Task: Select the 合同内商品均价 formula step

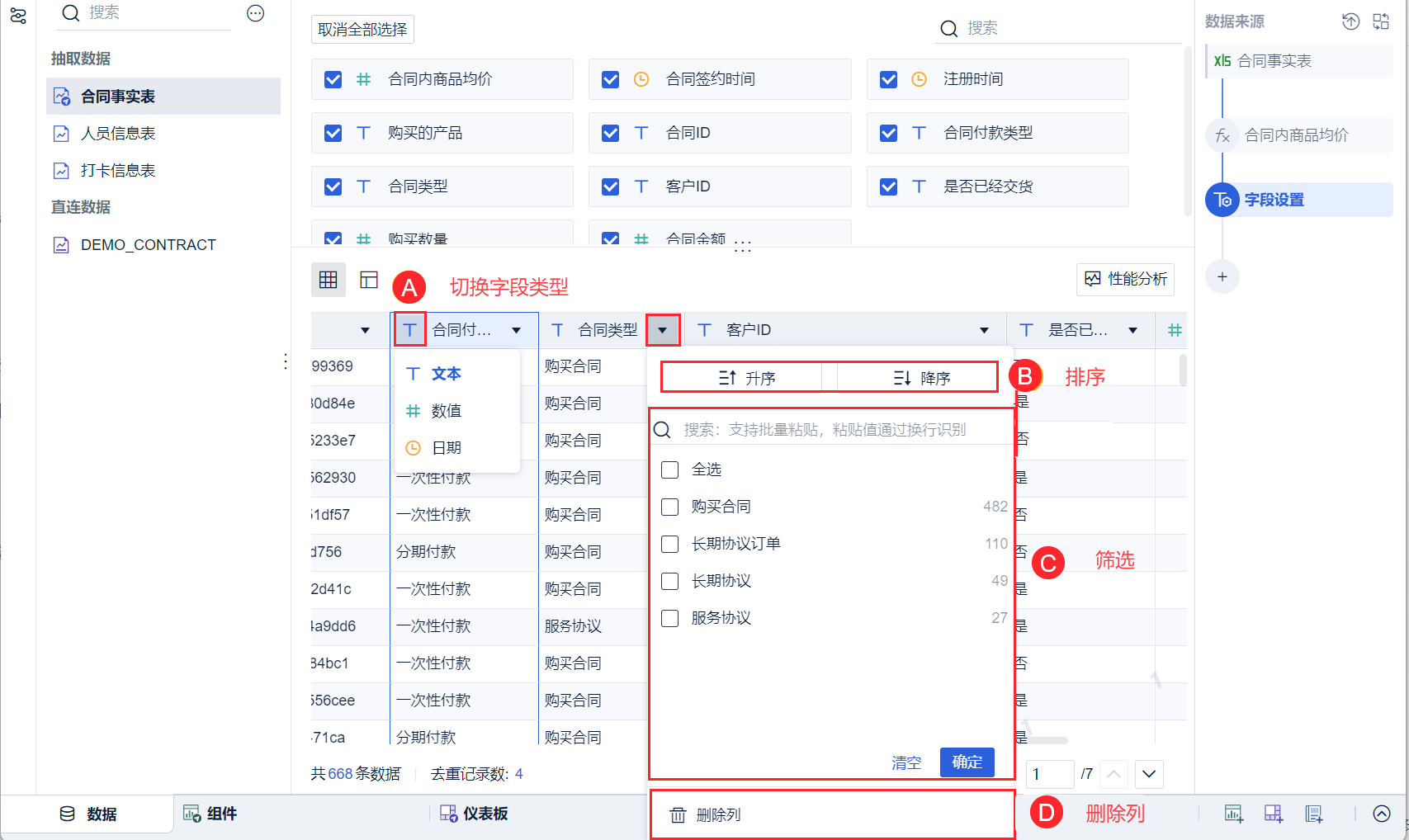Action: pyautogui.click(x=1298, y=135)
